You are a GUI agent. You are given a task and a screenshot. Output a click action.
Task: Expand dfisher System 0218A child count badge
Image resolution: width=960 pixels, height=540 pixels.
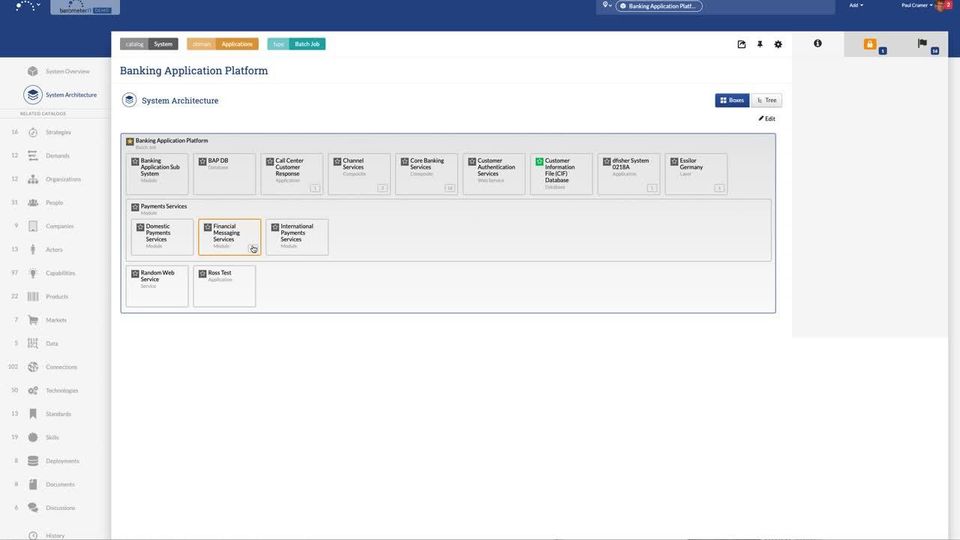click(x=652, y=188)
